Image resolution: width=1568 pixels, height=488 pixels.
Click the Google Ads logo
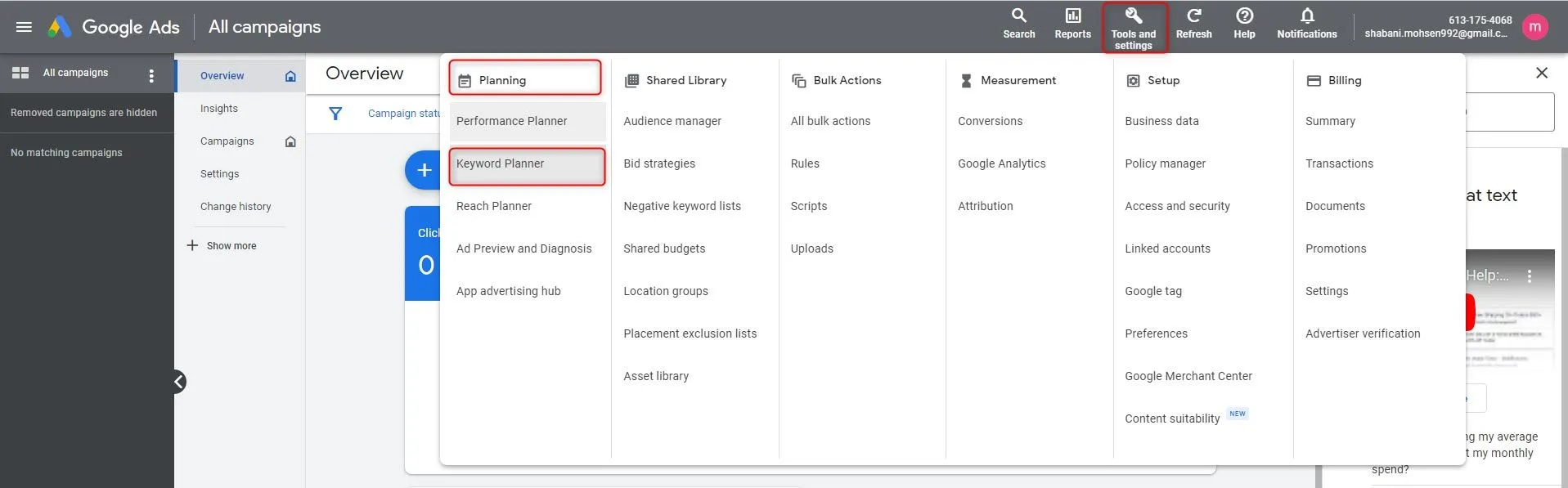coord(114,27)
